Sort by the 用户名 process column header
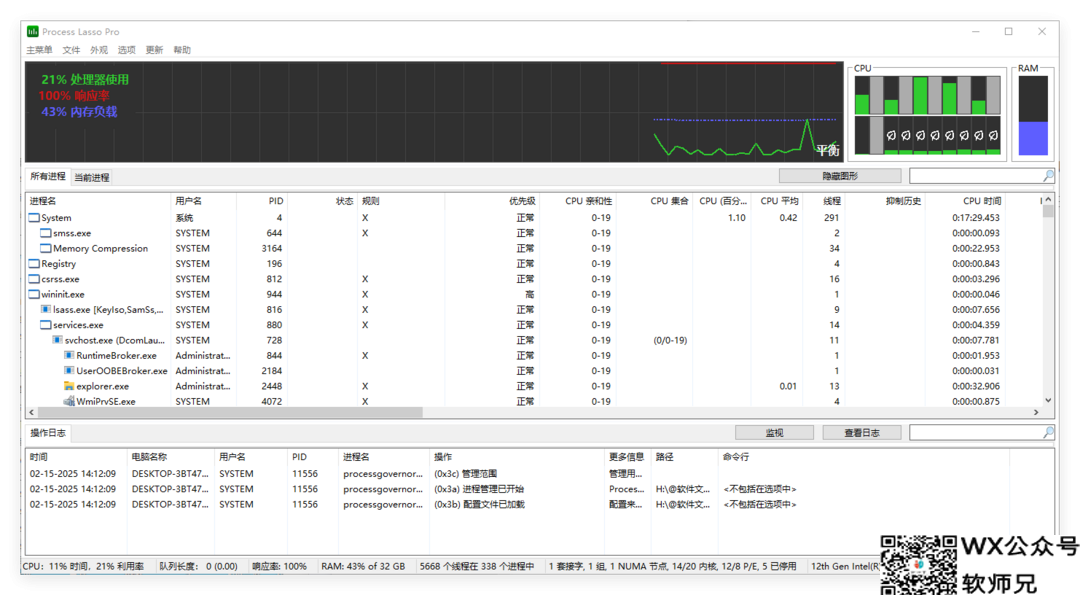Image resolution: width=1080 pixels, height=595 pixels. coord(203,201)
